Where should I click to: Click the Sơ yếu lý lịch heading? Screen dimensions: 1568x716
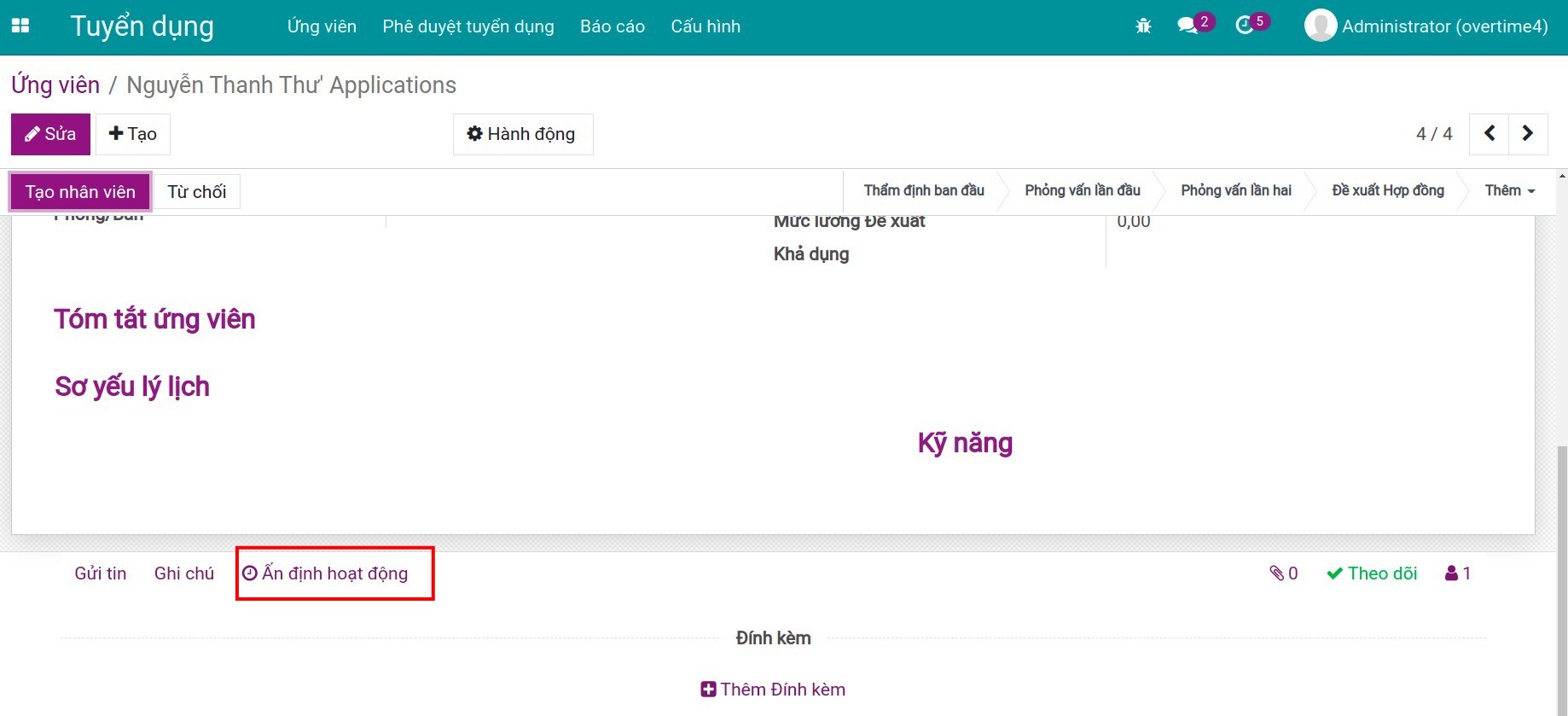(x=132, y=387)
